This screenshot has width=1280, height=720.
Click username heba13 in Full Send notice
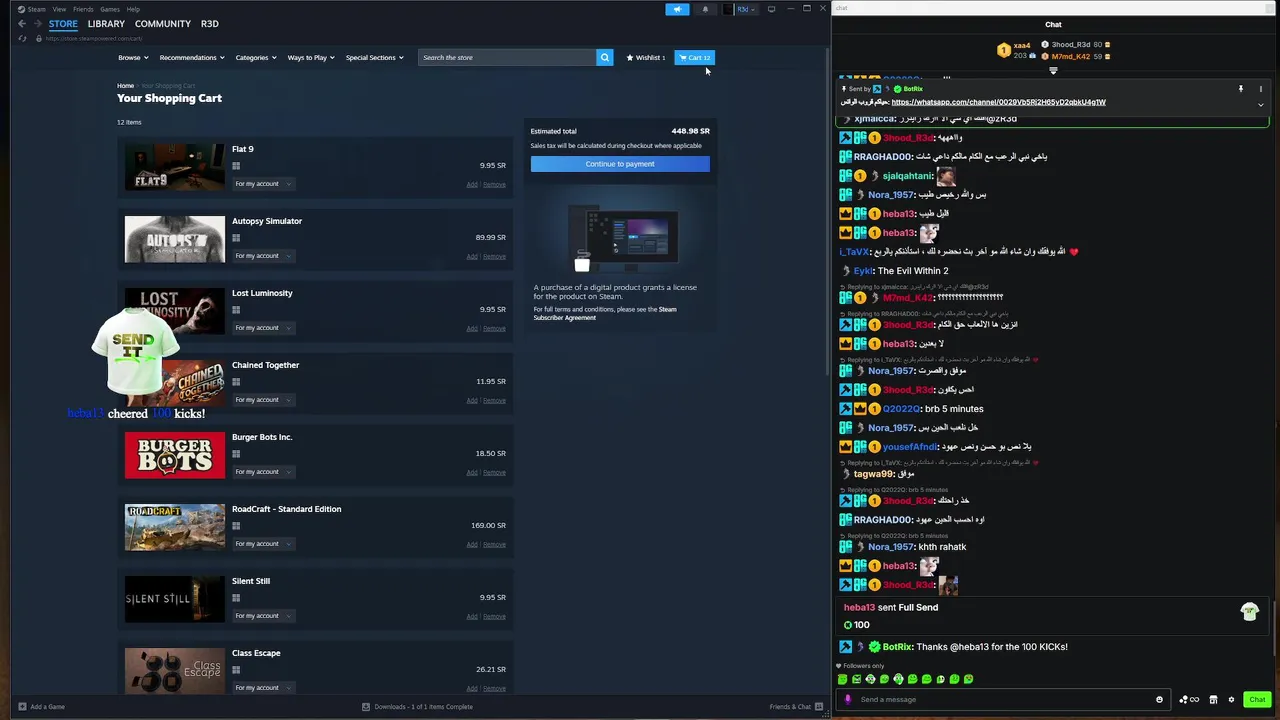(x=859, y=607)
